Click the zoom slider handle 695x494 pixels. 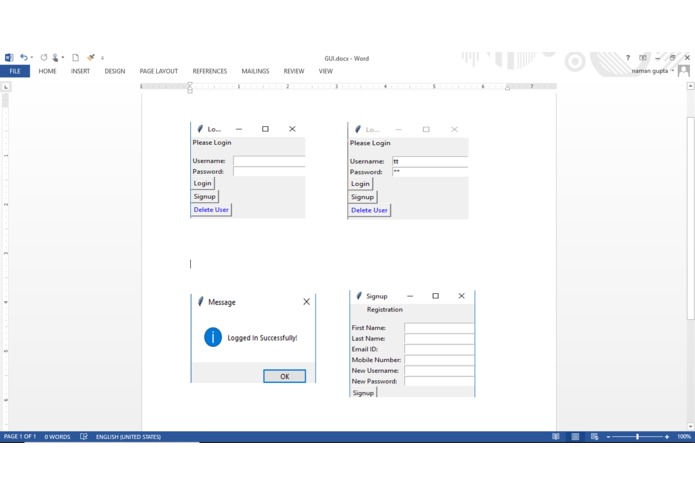click(x=637, y=437)
